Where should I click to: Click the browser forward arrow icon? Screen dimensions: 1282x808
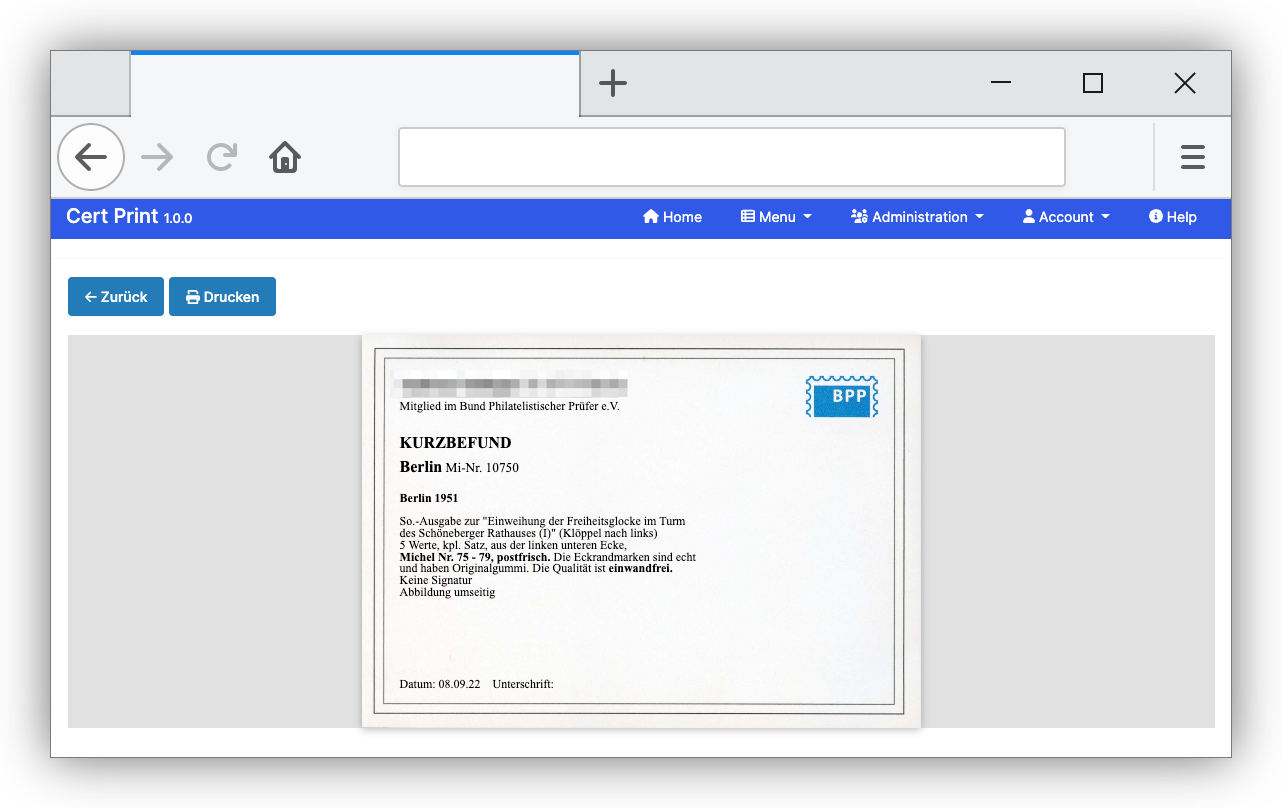[x=157, y=157]
